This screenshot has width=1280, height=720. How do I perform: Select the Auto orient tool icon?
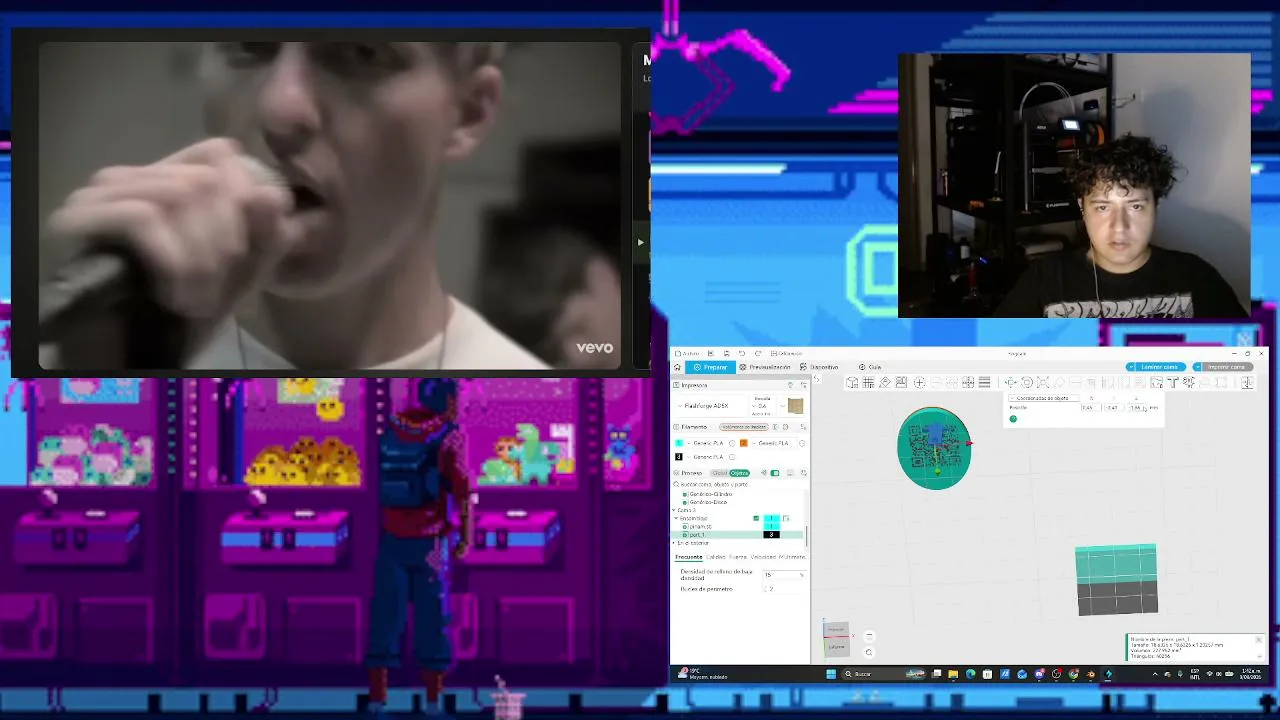point(885,382)
